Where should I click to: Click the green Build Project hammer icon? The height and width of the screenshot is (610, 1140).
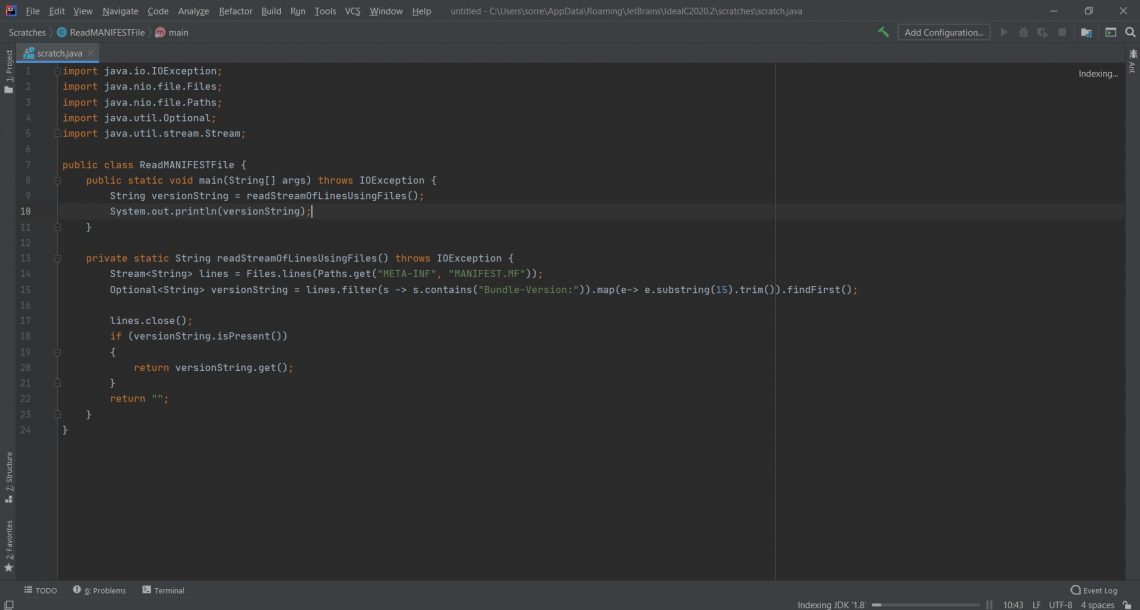pos(883,32)
